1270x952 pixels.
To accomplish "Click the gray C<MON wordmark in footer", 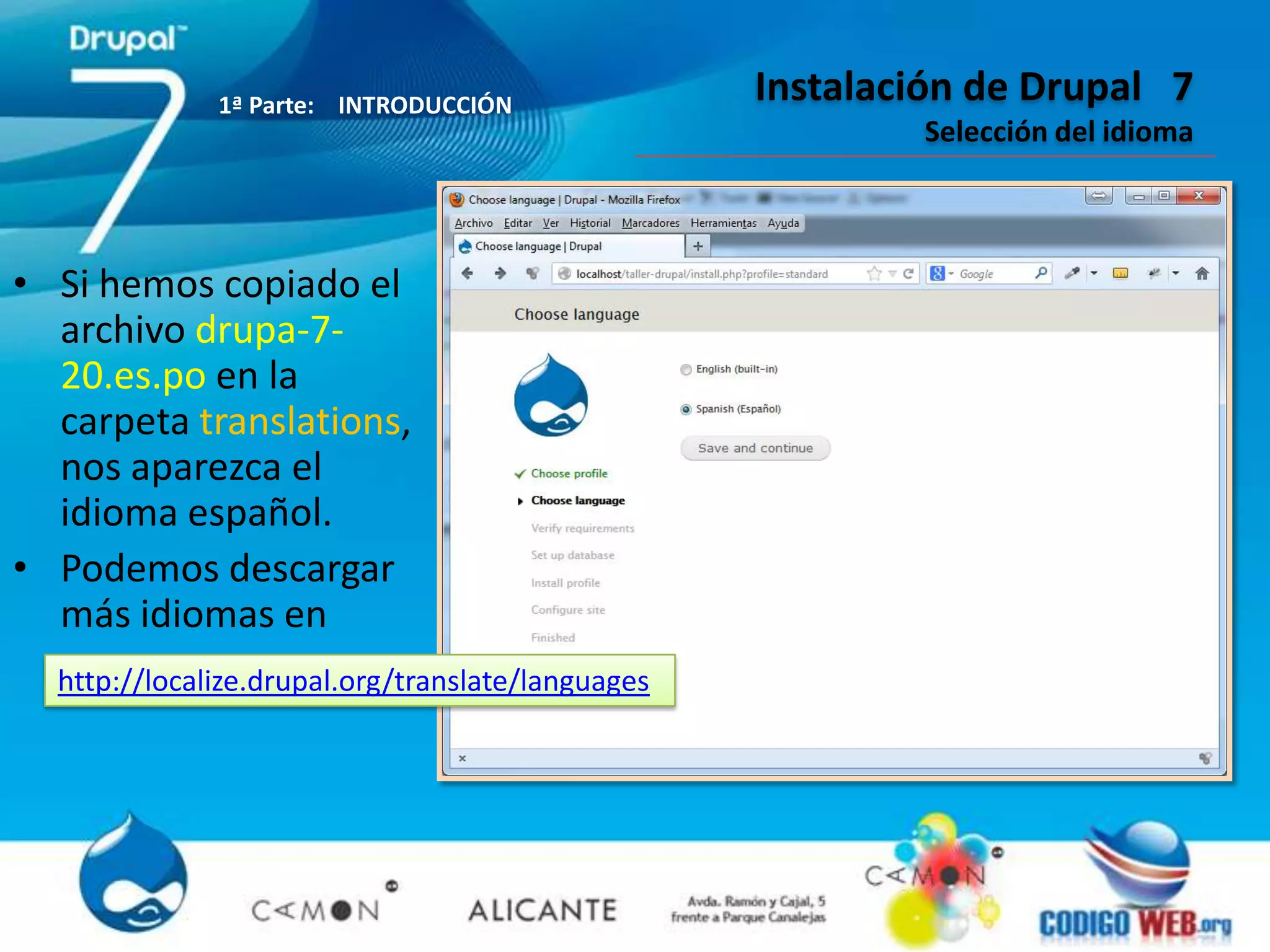I will 324,902.
